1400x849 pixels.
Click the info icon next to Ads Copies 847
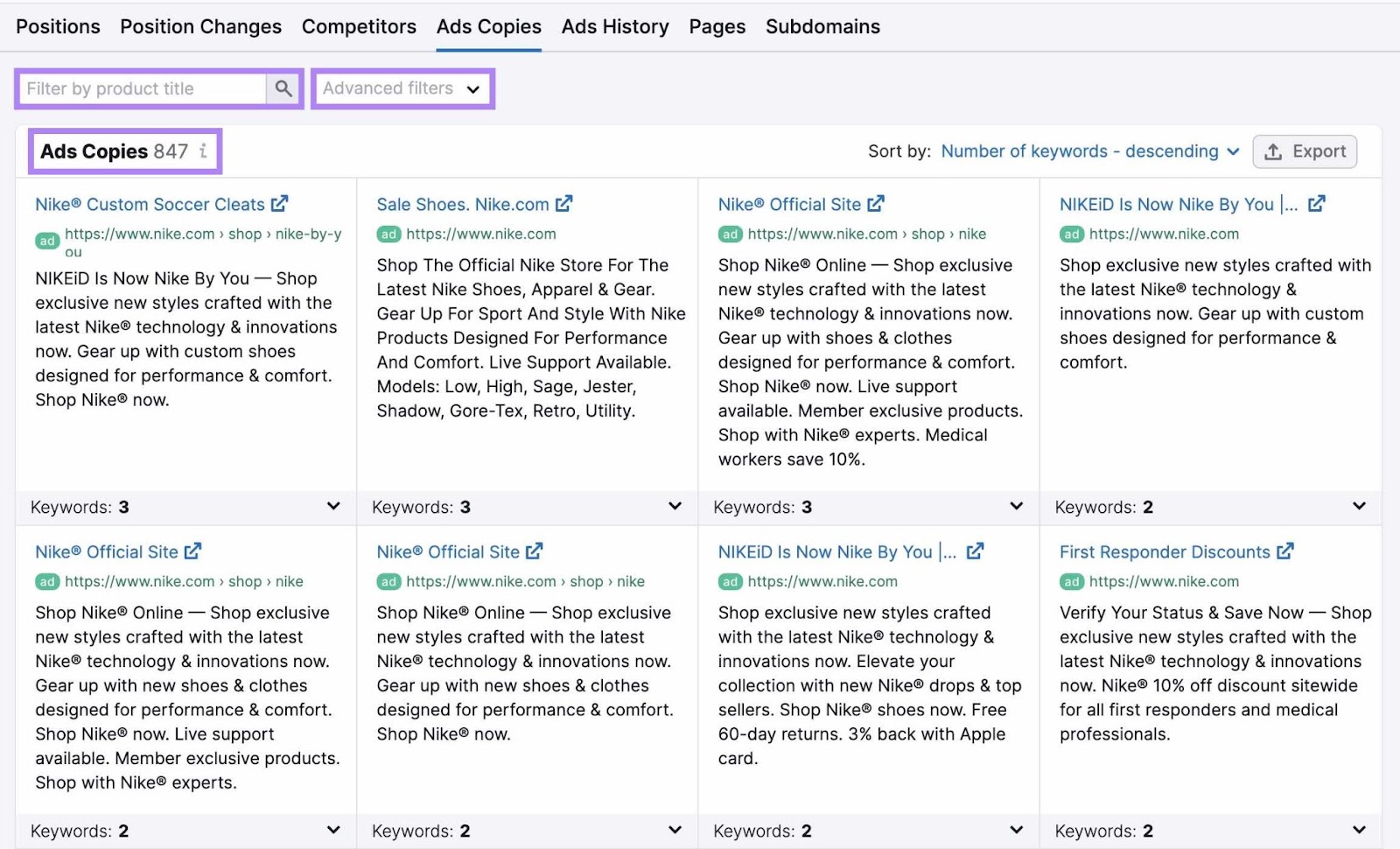point(204,151)
